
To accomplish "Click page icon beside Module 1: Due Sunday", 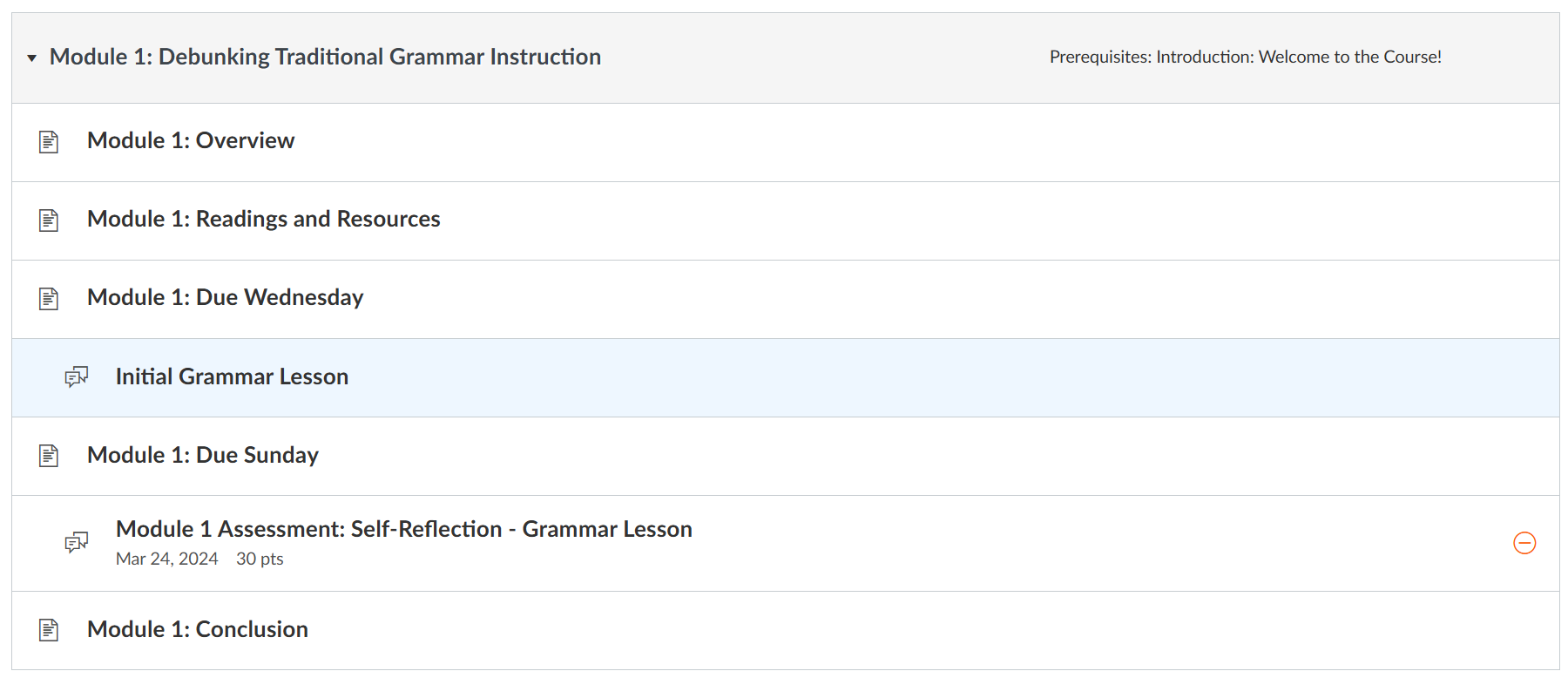I will [x=49, y=456].
